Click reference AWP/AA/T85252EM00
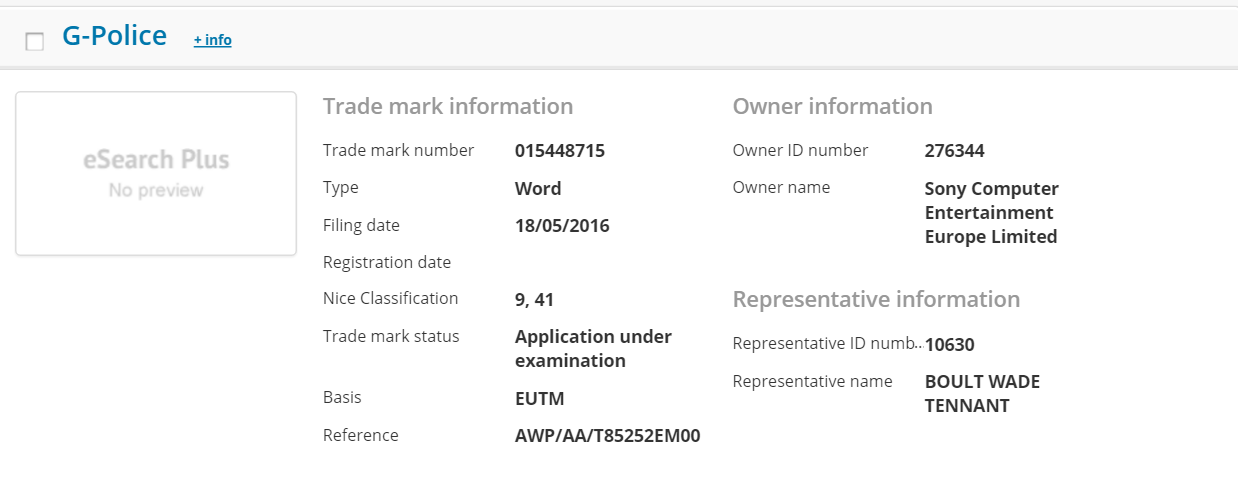This screenshot has height=496, width=1238. [607, 436]
